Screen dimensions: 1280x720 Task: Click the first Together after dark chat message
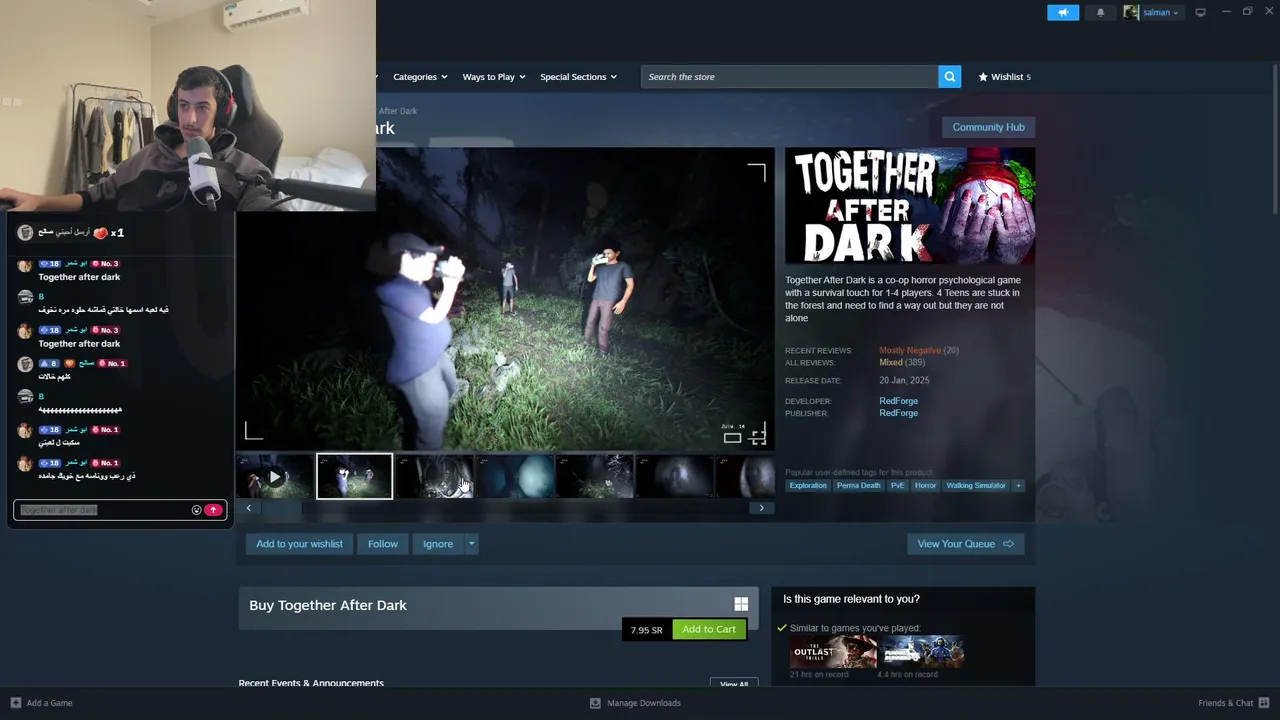click(79, 277)
